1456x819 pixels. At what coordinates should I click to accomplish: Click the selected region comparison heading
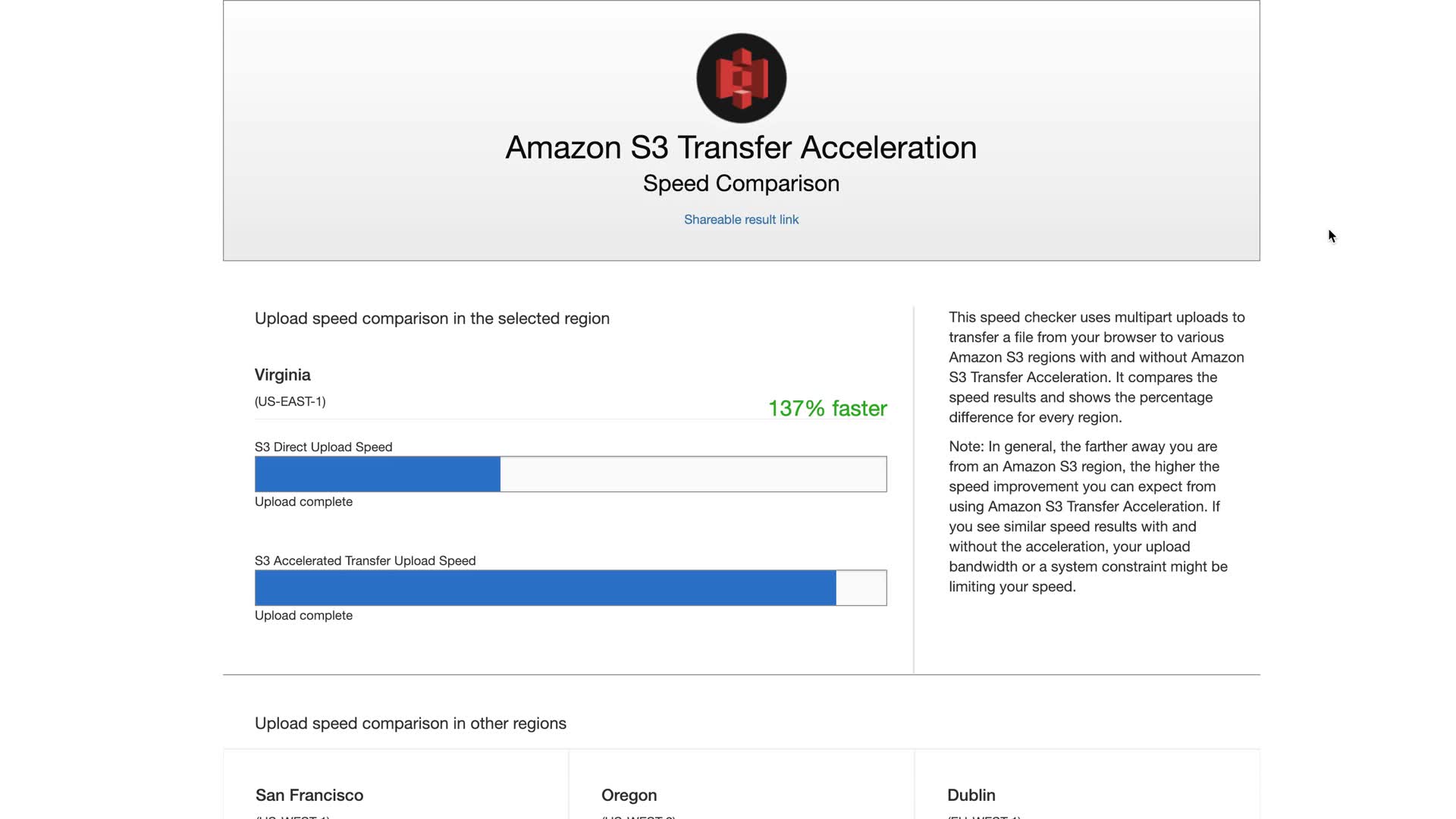click(x=432, y=318)
